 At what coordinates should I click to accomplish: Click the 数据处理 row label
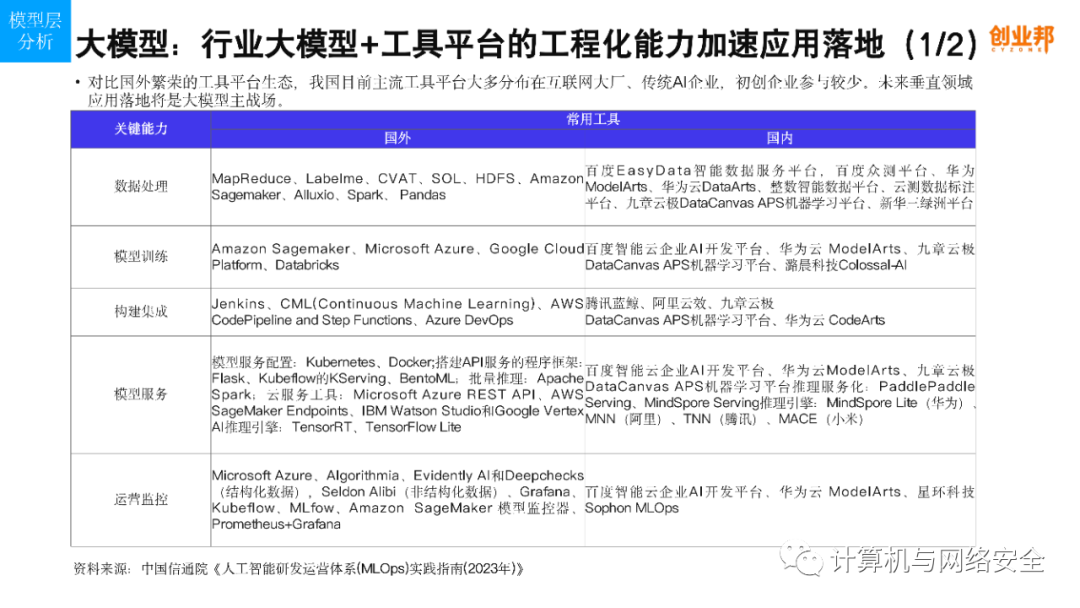[141, 187]
